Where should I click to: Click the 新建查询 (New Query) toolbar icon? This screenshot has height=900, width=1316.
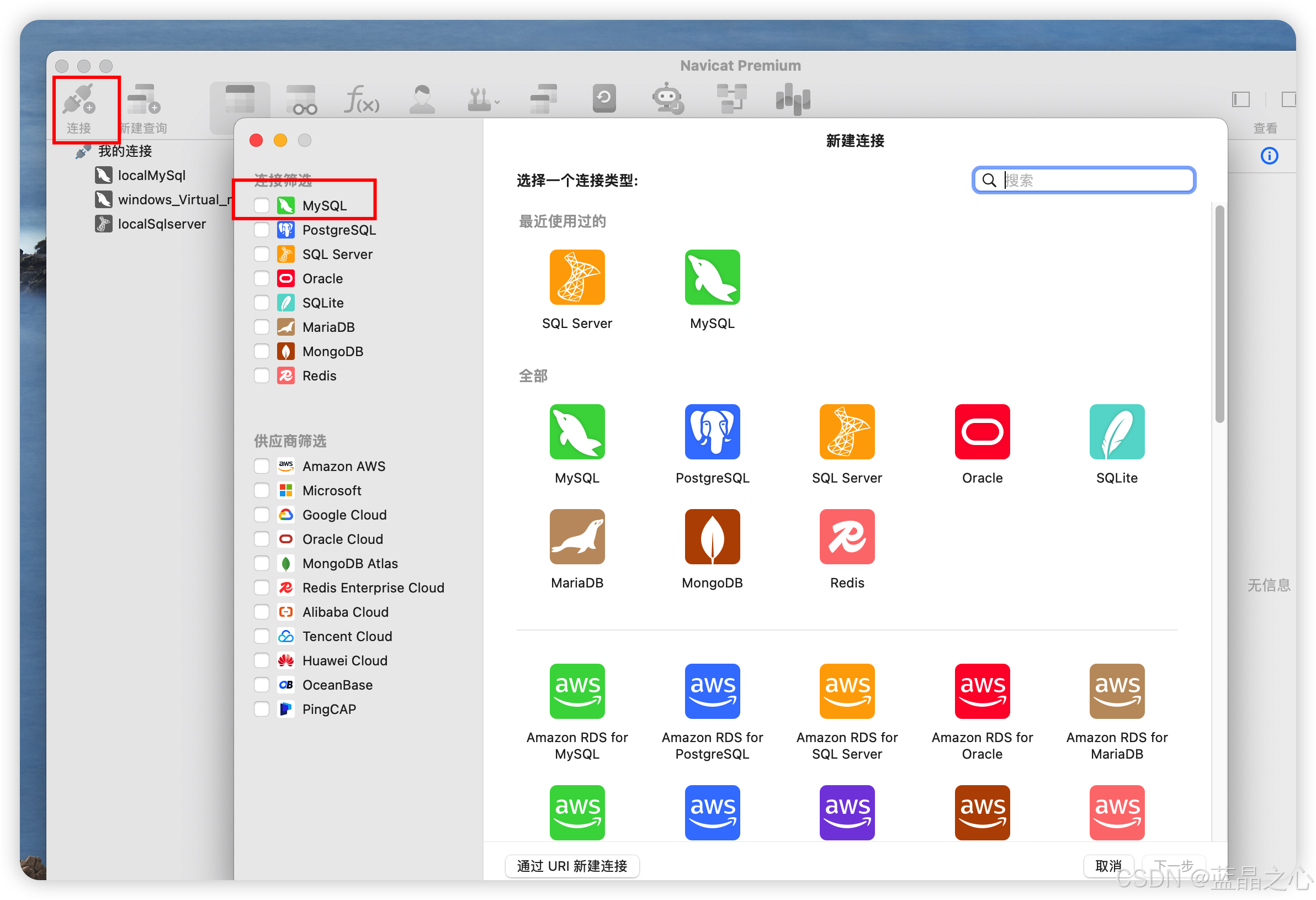(144, 100)
